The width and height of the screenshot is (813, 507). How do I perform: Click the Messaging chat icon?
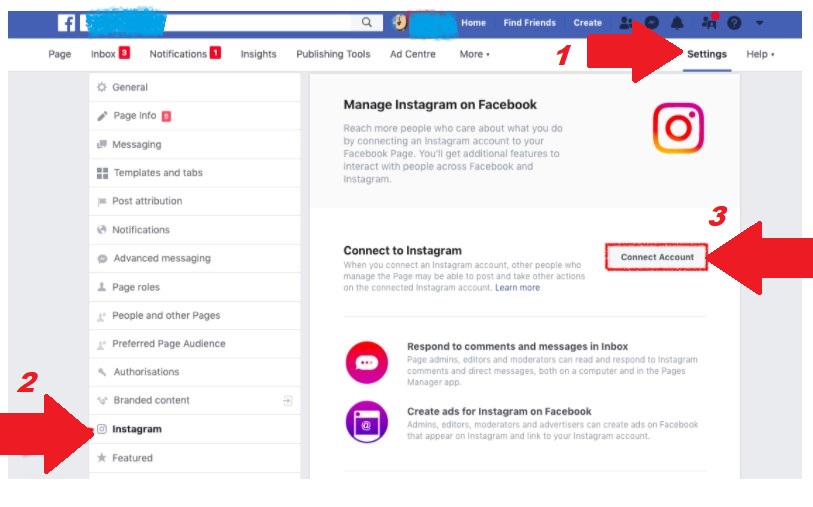102,144
